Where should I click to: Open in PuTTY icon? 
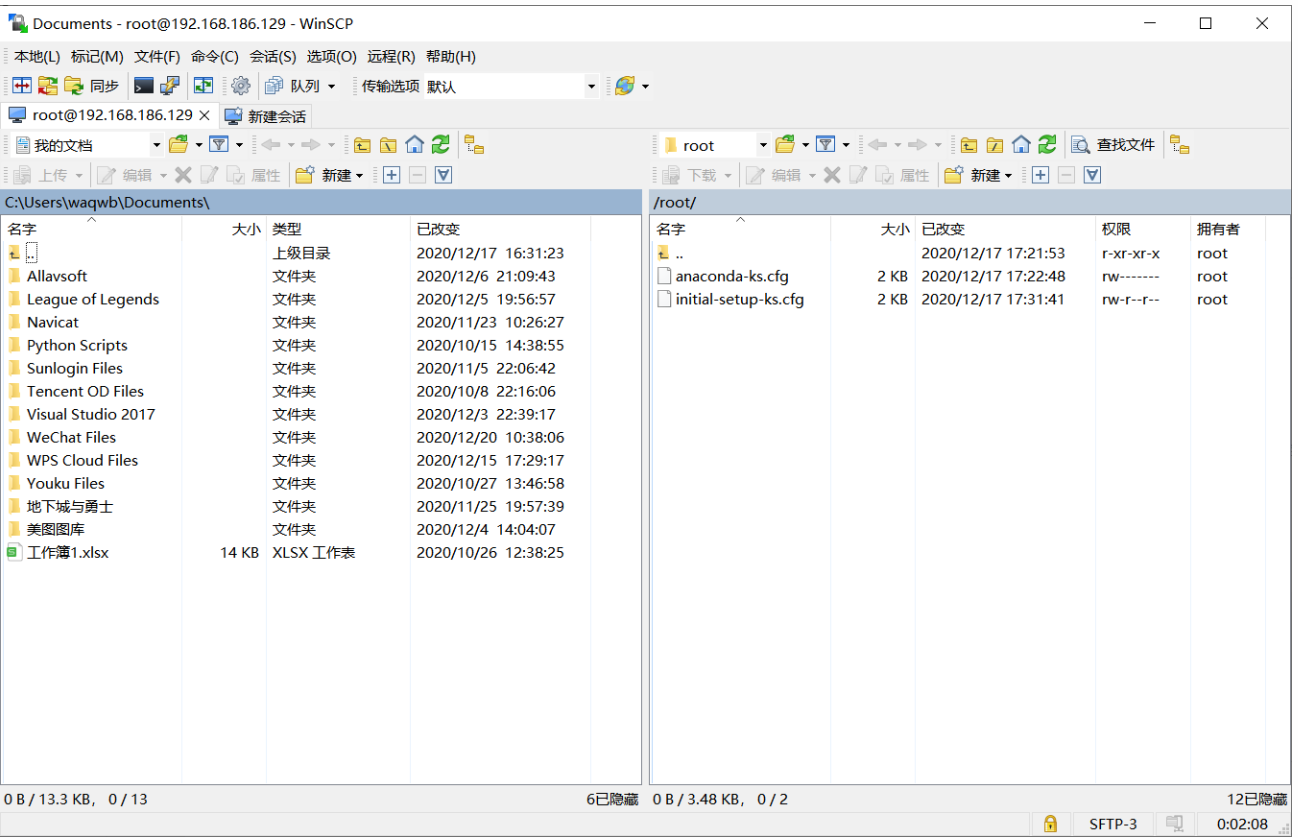tap(170, 86)
